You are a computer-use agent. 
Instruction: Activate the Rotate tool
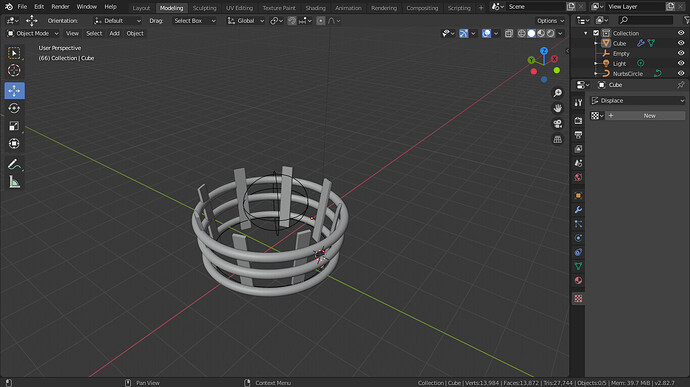[x=14, y=108]
